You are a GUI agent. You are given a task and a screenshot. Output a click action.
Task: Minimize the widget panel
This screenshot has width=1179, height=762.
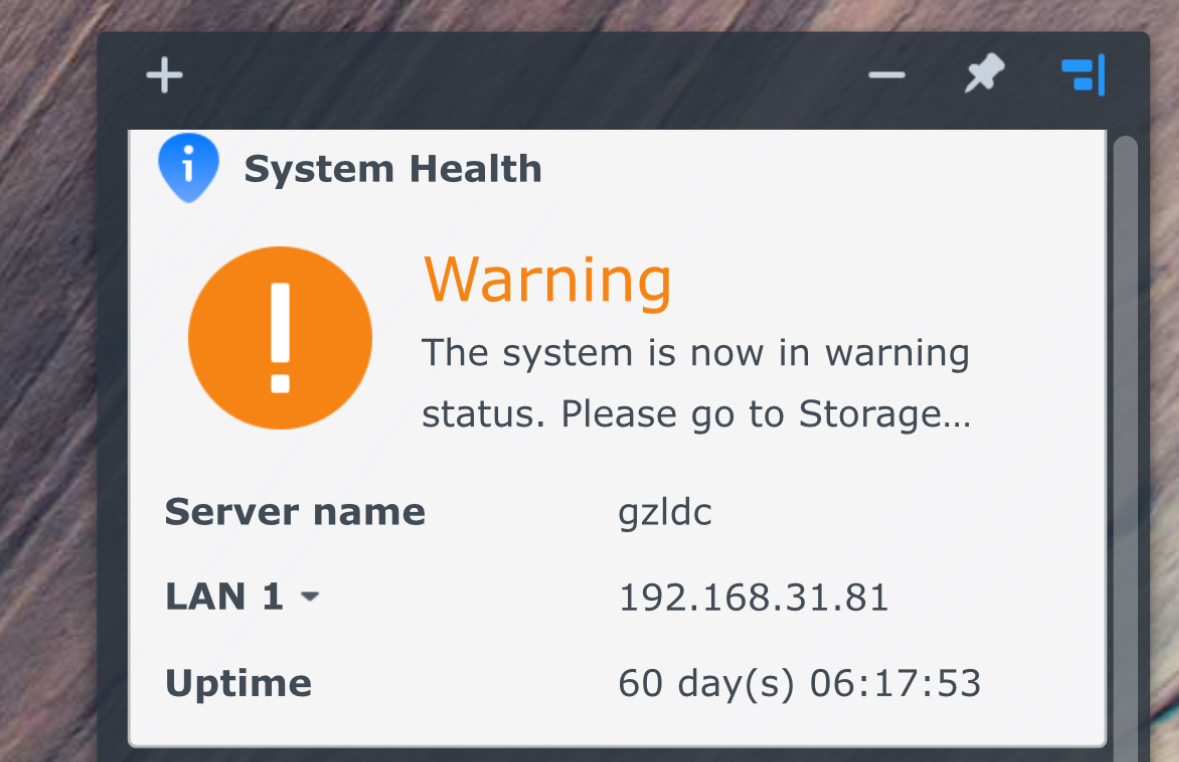coord(887,75)
